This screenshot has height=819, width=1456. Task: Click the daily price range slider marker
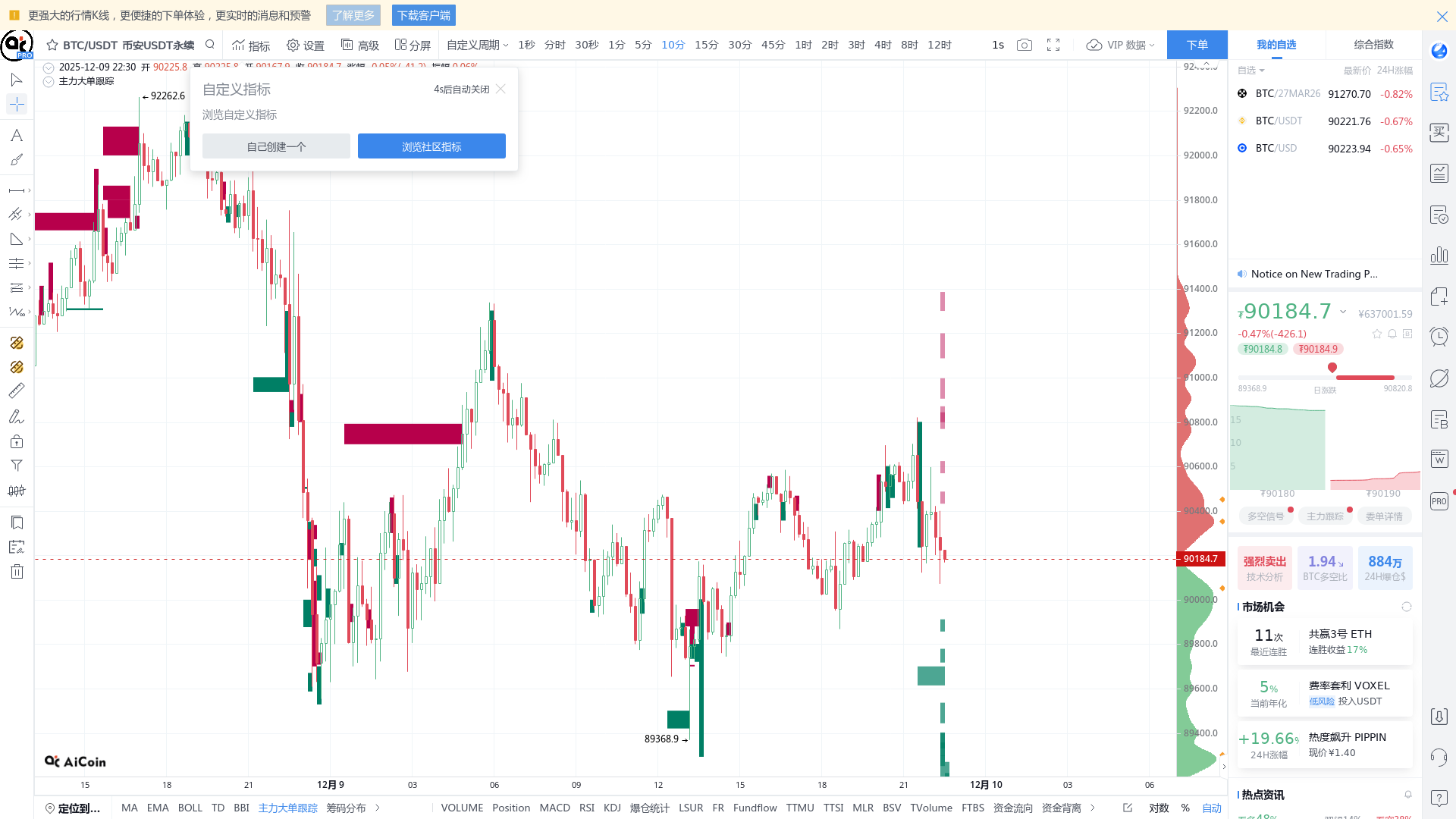point(1332,368)
